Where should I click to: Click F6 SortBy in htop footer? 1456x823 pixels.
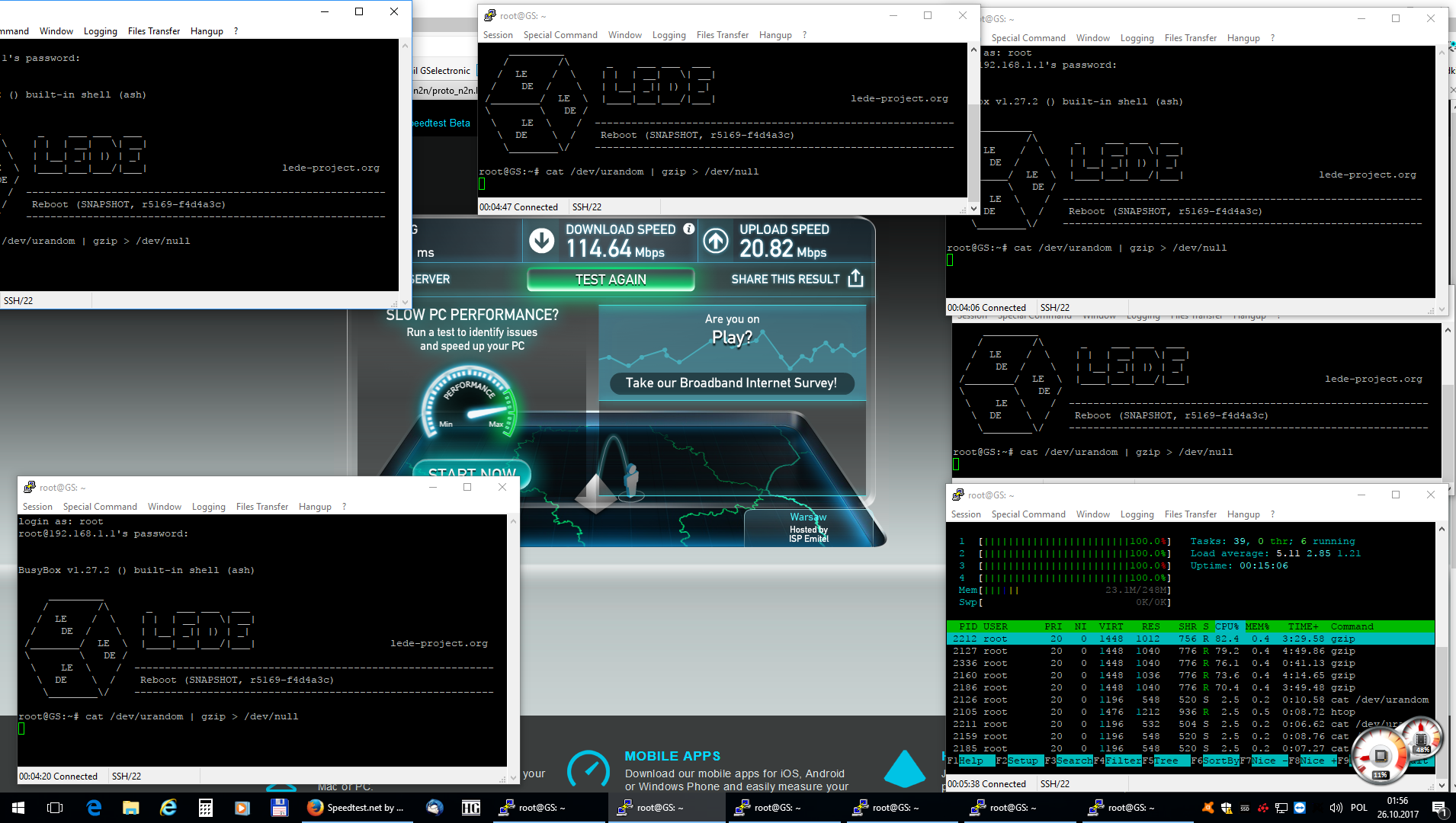click(1215, 761)
